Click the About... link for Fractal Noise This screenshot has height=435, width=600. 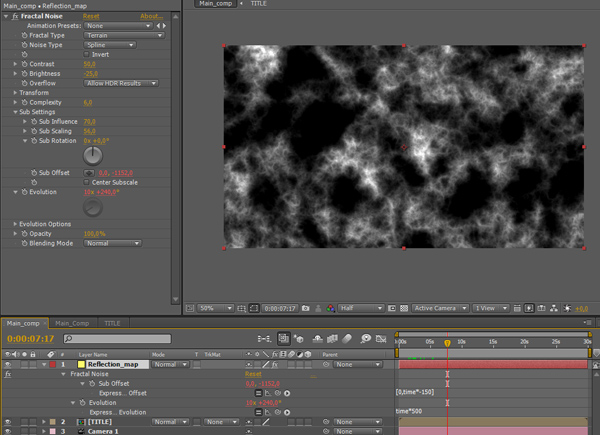pos(151,16)
